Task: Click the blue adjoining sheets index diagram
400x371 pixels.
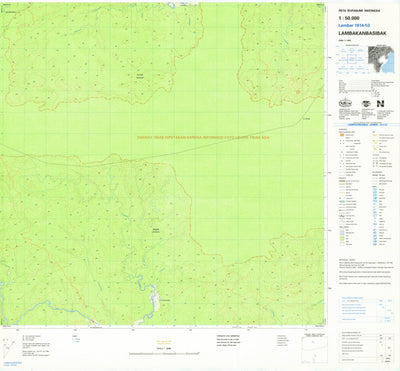Action: pos(352,60)
